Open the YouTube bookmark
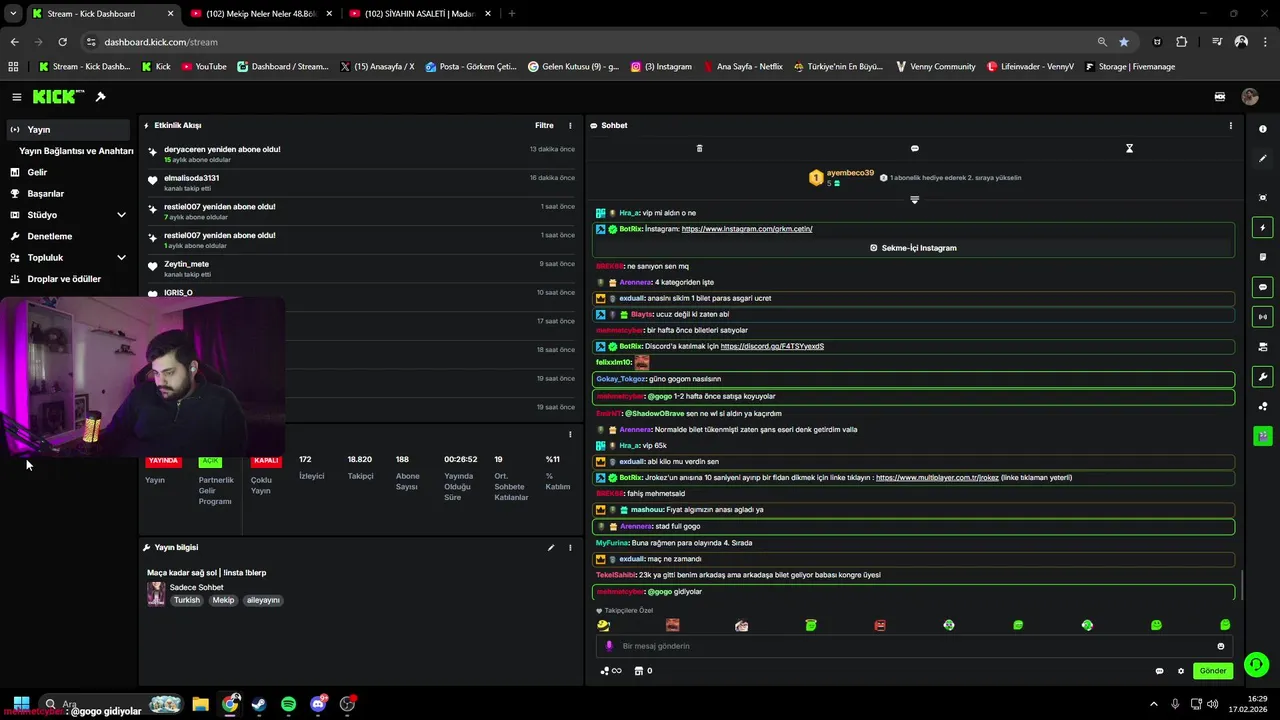1280x720 pixels. coord(203,67)
